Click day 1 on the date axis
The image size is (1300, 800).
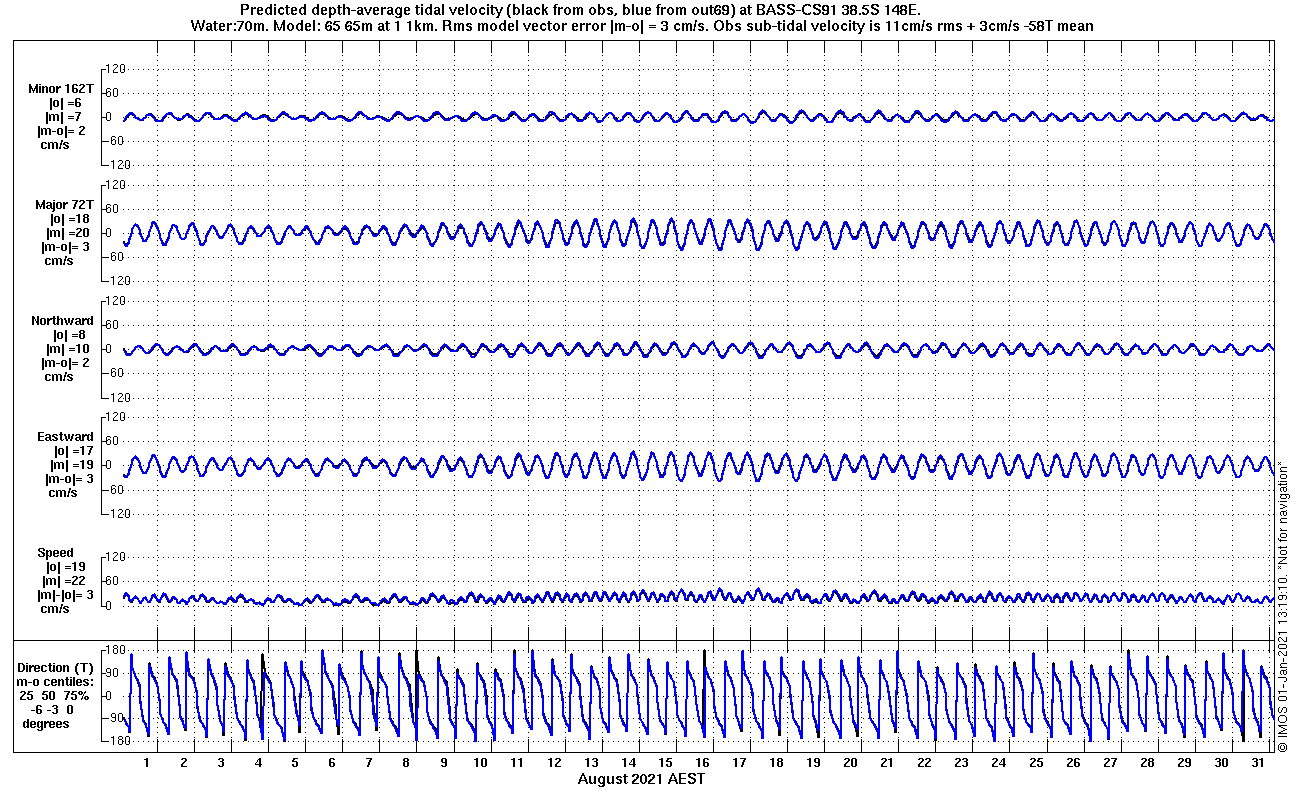click(x=147, y=762)
